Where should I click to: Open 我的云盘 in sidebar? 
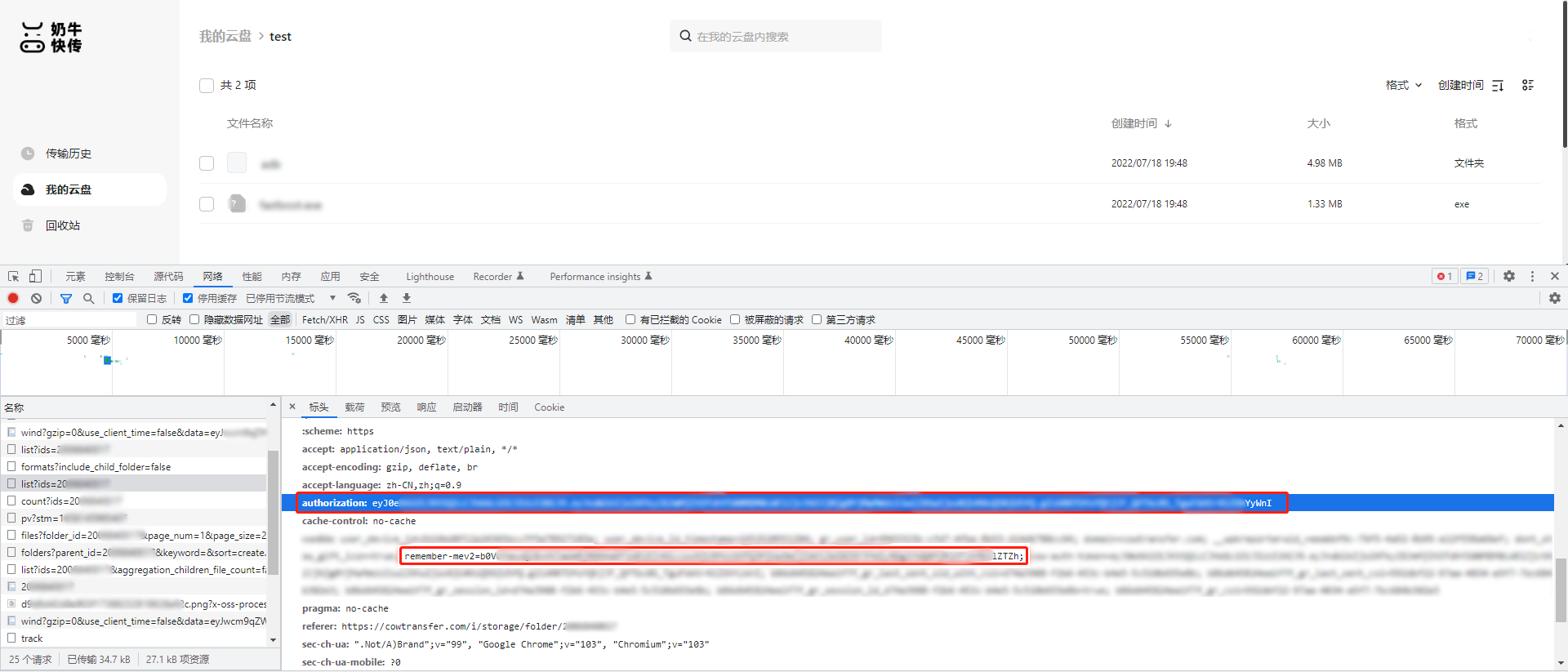point(90,189)
